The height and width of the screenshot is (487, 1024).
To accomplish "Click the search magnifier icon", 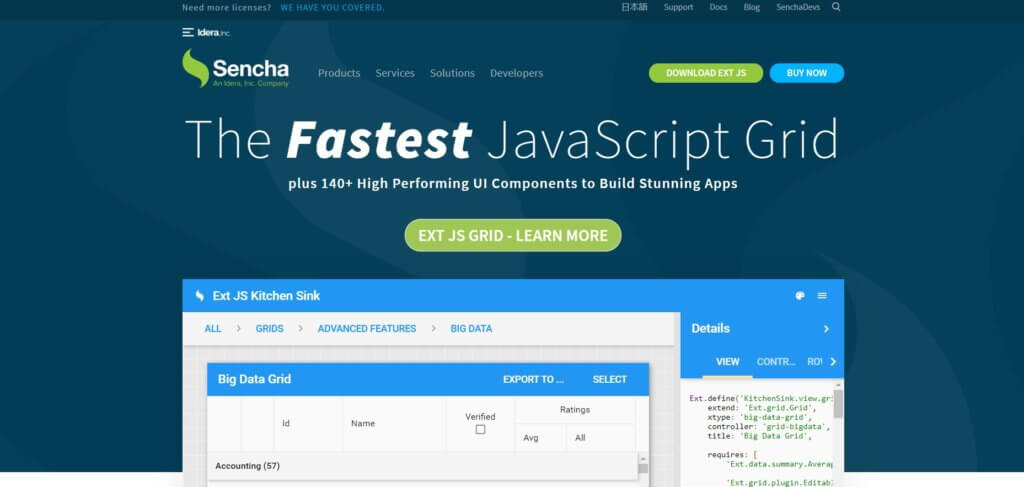I will (836, 7).
